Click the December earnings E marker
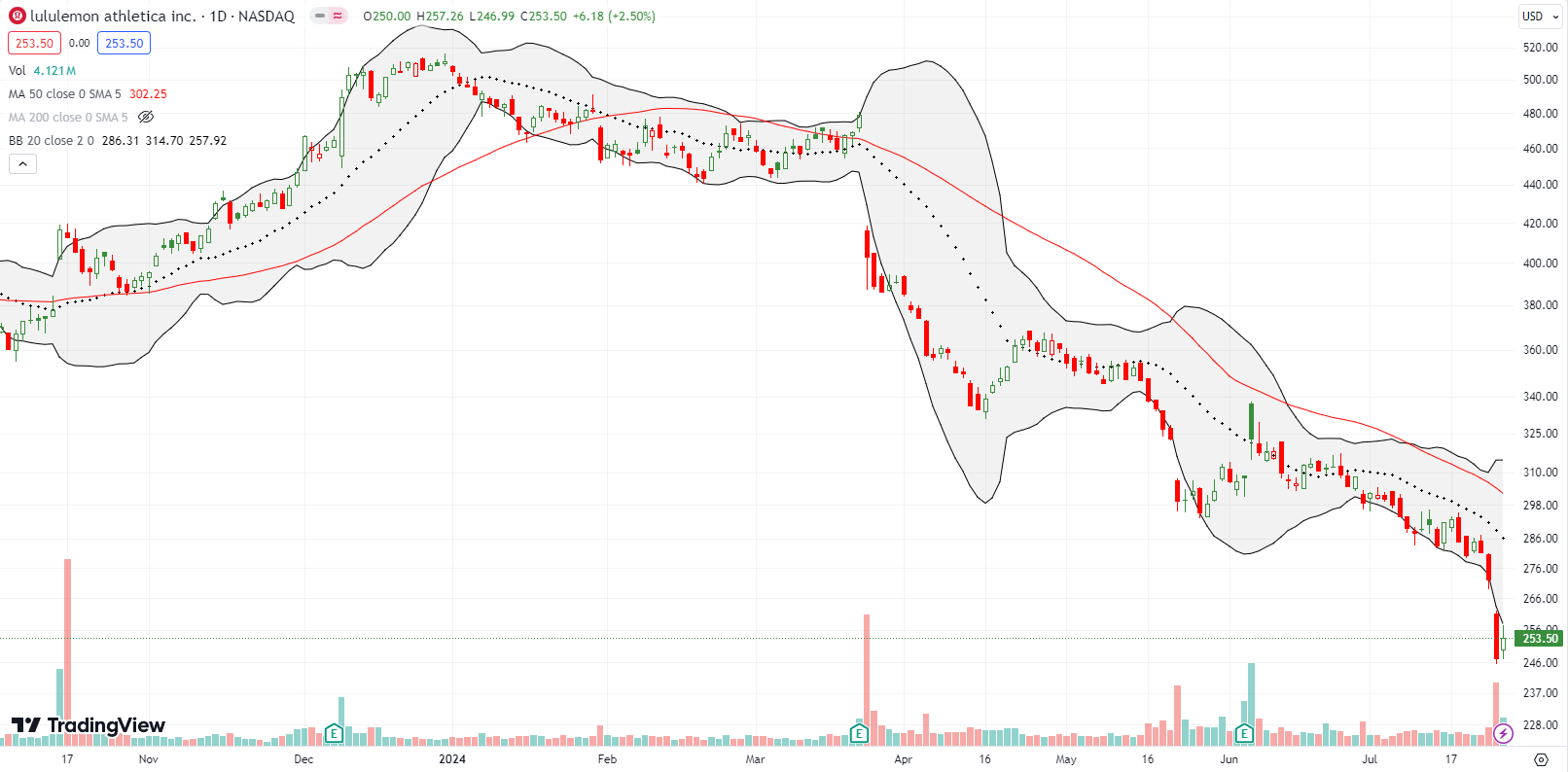Viewport: 1568px width, 772px height. click(334, 733)
